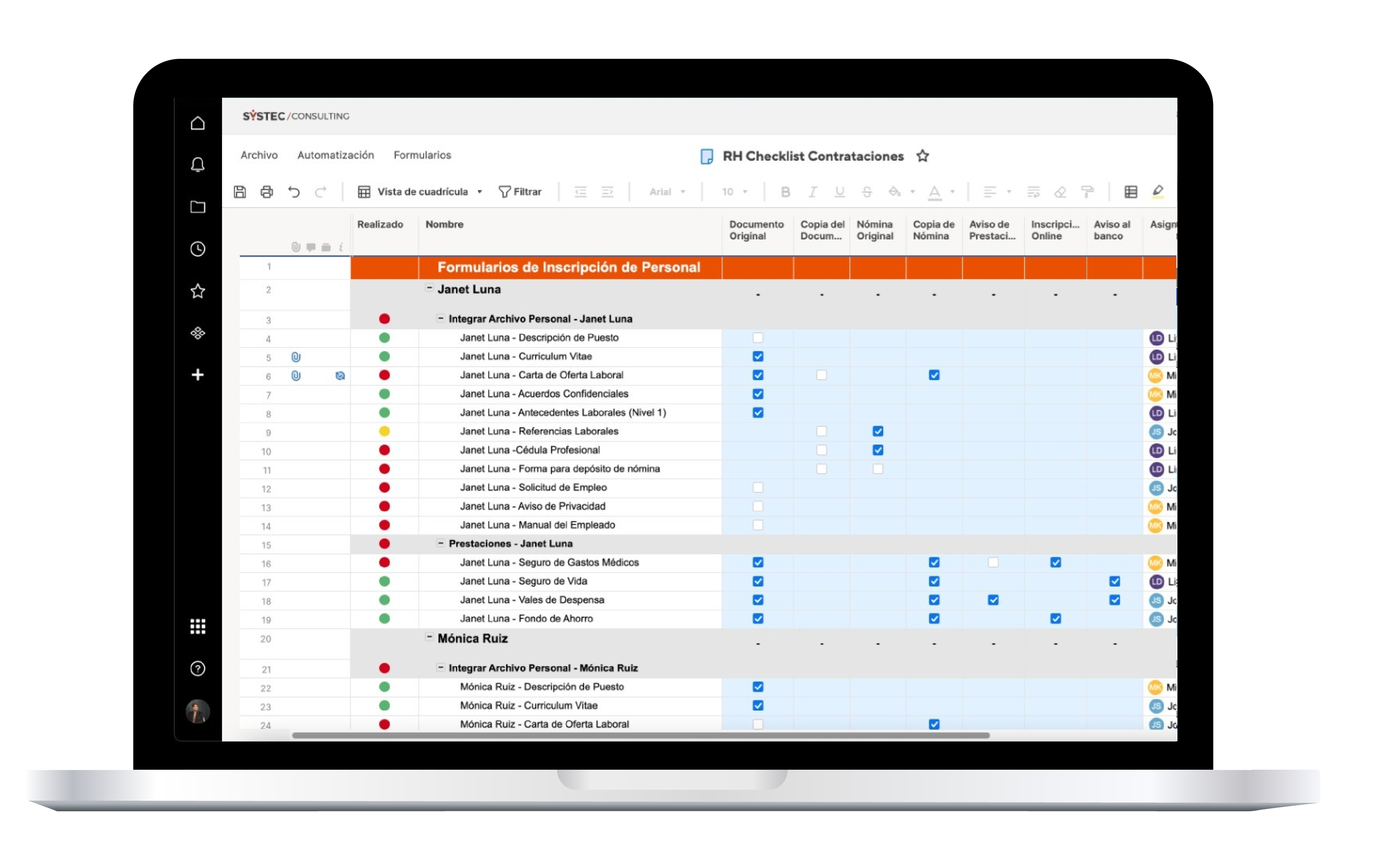Click the save icon in toolbar

click(240, 192)
